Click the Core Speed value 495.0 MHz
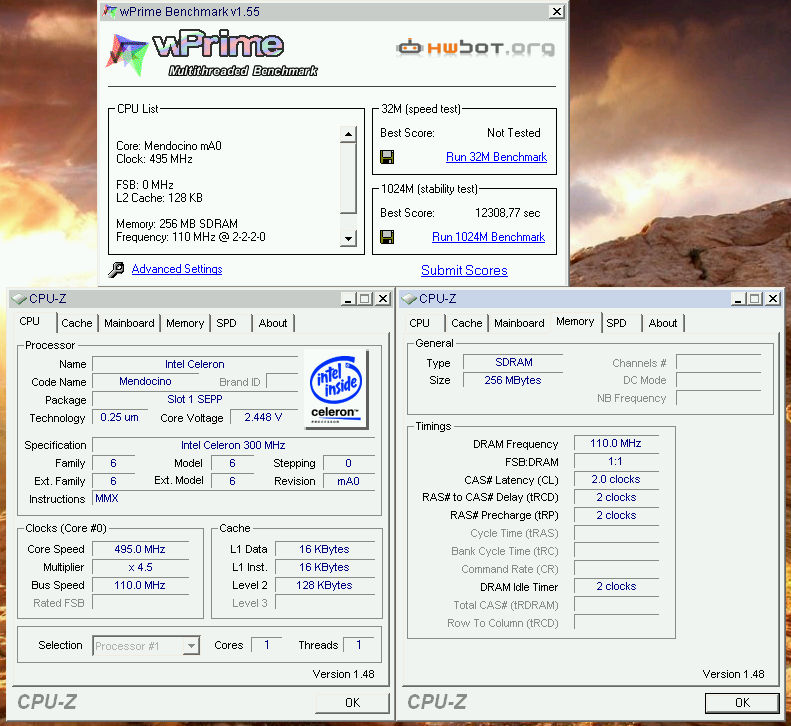Screen dimensions: 791x726 [x=140, y=549]
